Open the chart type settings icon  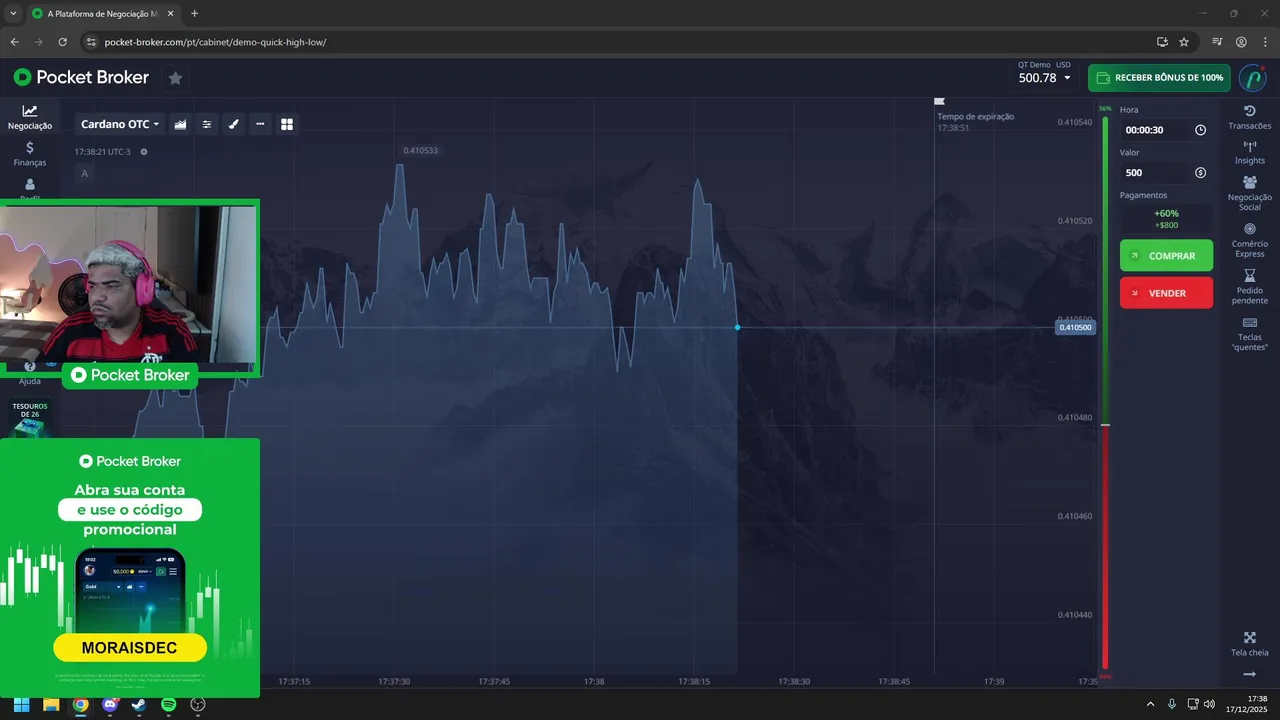(180, 124)
